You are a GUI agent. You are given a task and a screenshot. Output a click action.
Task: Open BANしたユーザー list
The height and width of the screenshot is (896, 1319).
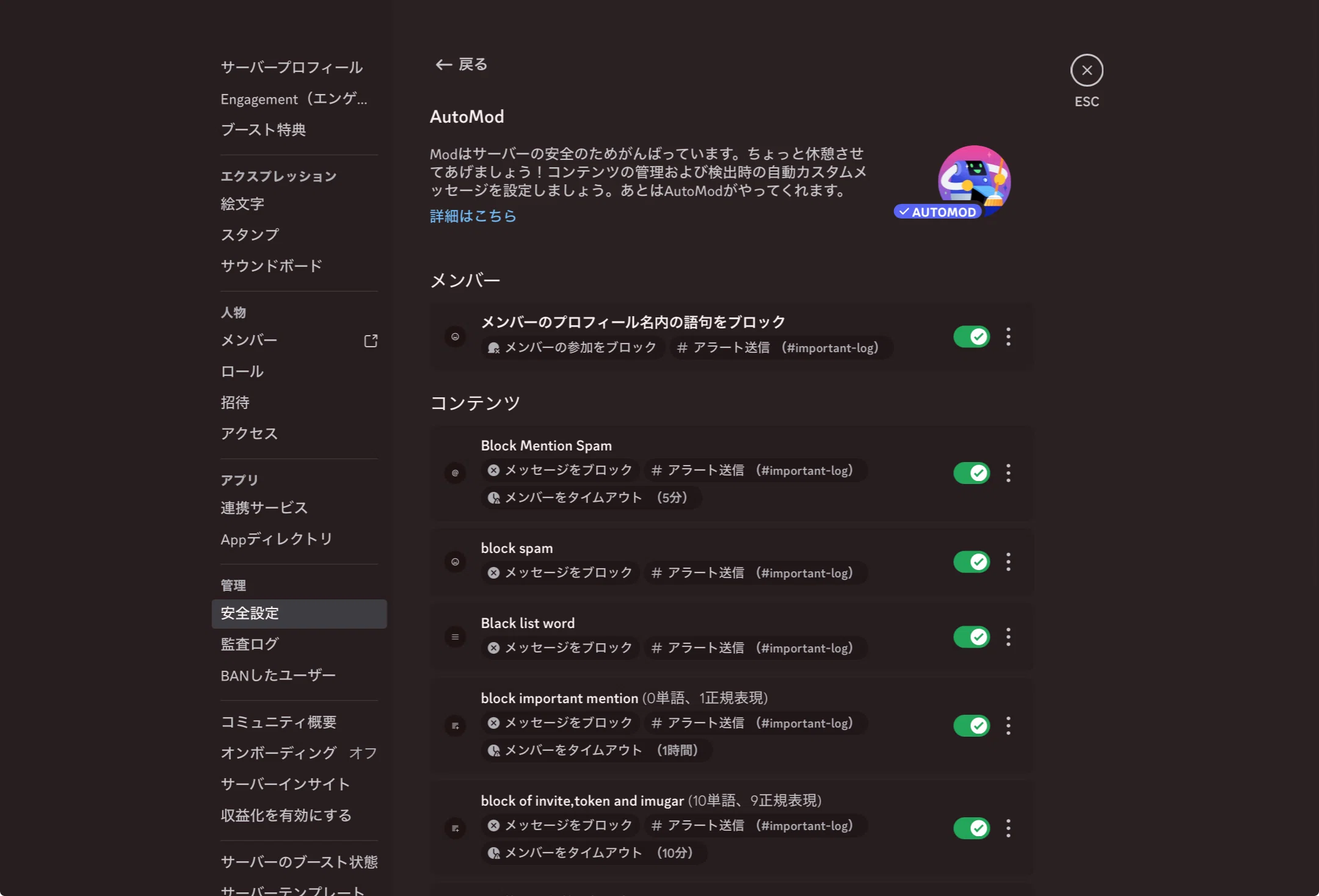pos(299,676)
